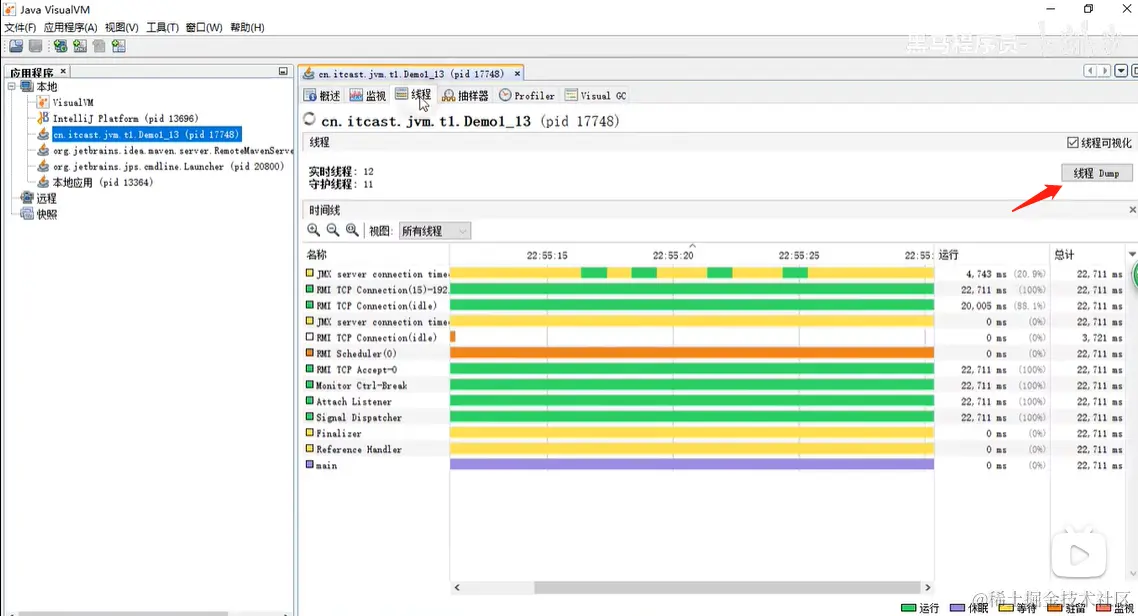Click the timeline scrollbar right arrow
The height and width of the screenshot is (616, 1138).
click(x=928, y=587)
